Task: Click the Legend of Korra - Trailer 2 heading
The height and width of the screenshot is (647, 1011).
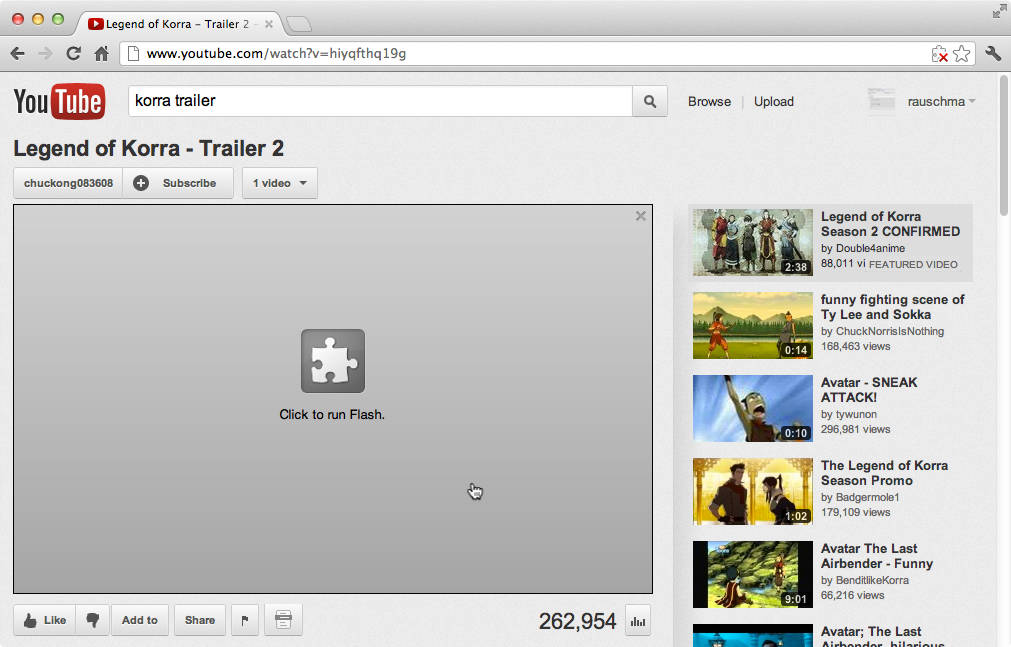Action: pos(148,148)
